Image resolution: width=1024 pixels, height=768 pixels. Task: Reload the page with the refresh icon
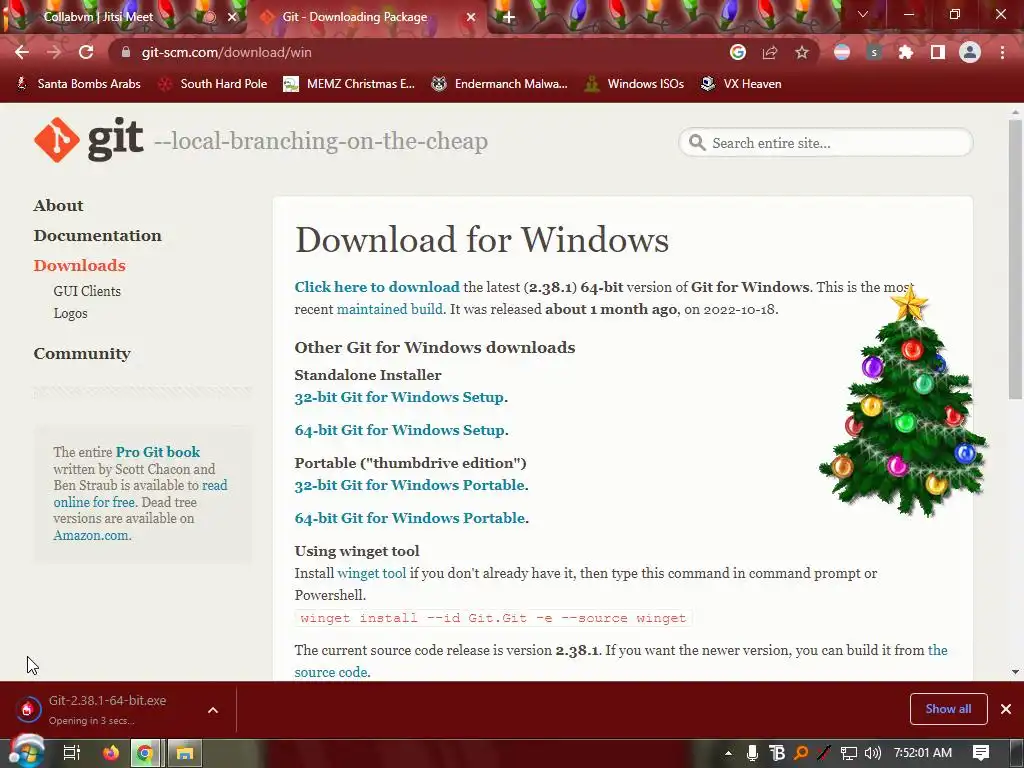86,52
